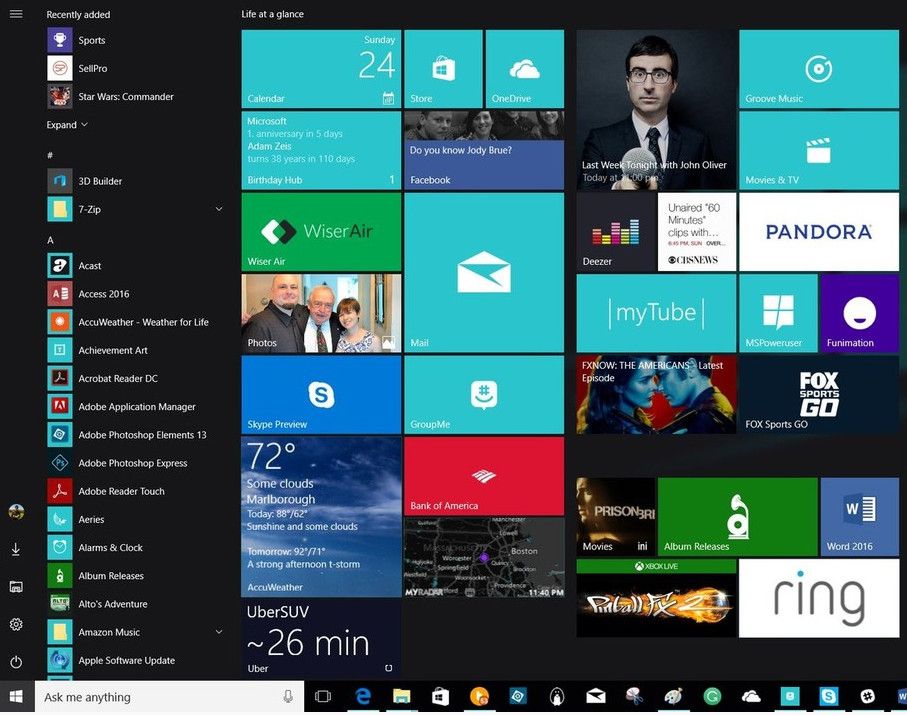
Task: Open the Facebook tile
Action: pyautogui.click(x=484, y=150)
